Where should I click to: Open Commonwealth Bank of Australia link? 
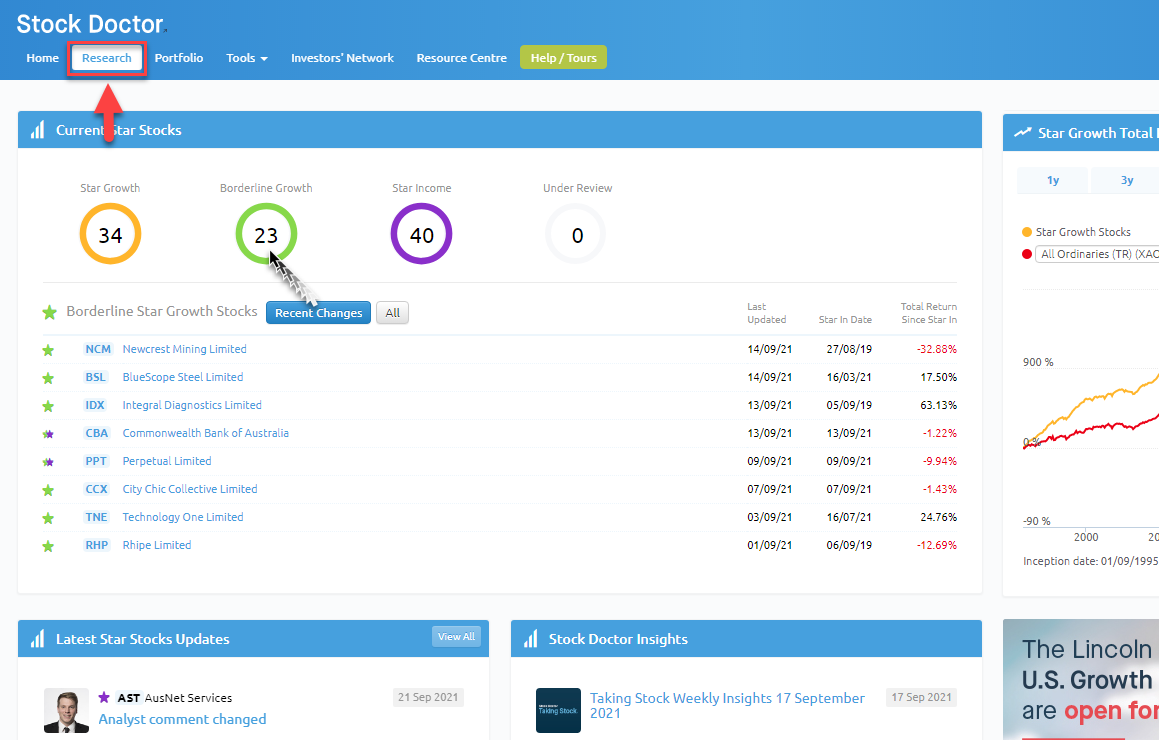click(205, 433)
